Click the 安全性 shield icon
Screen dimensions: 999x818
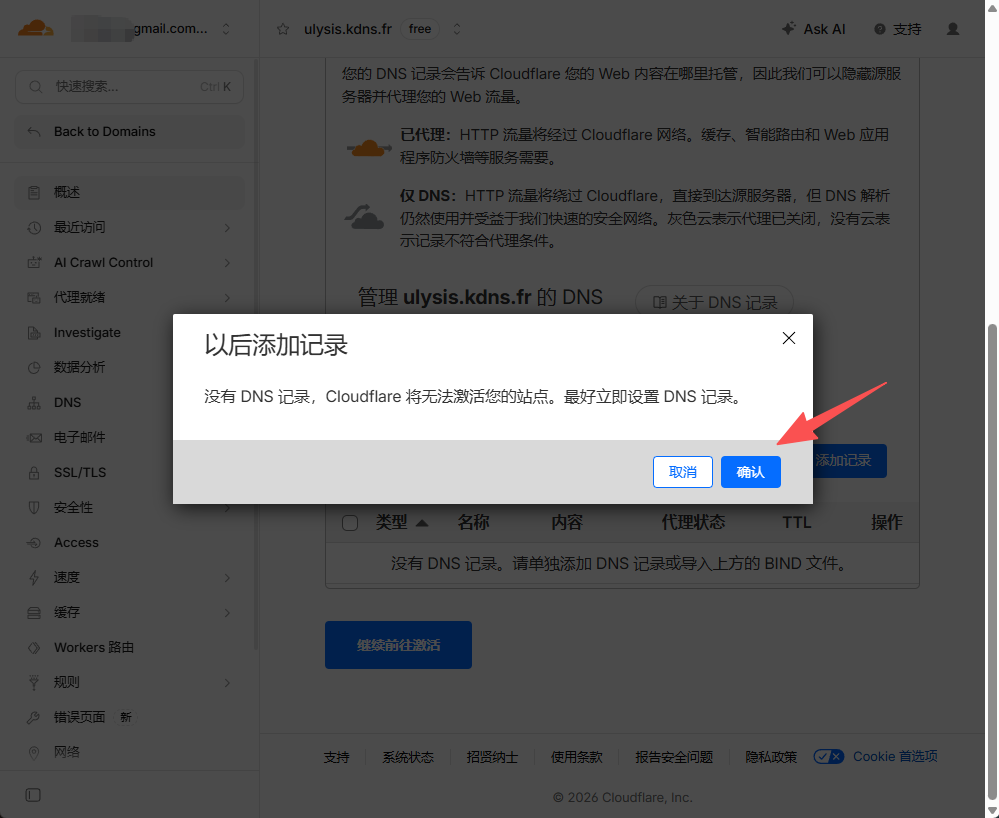pos(34,508)
